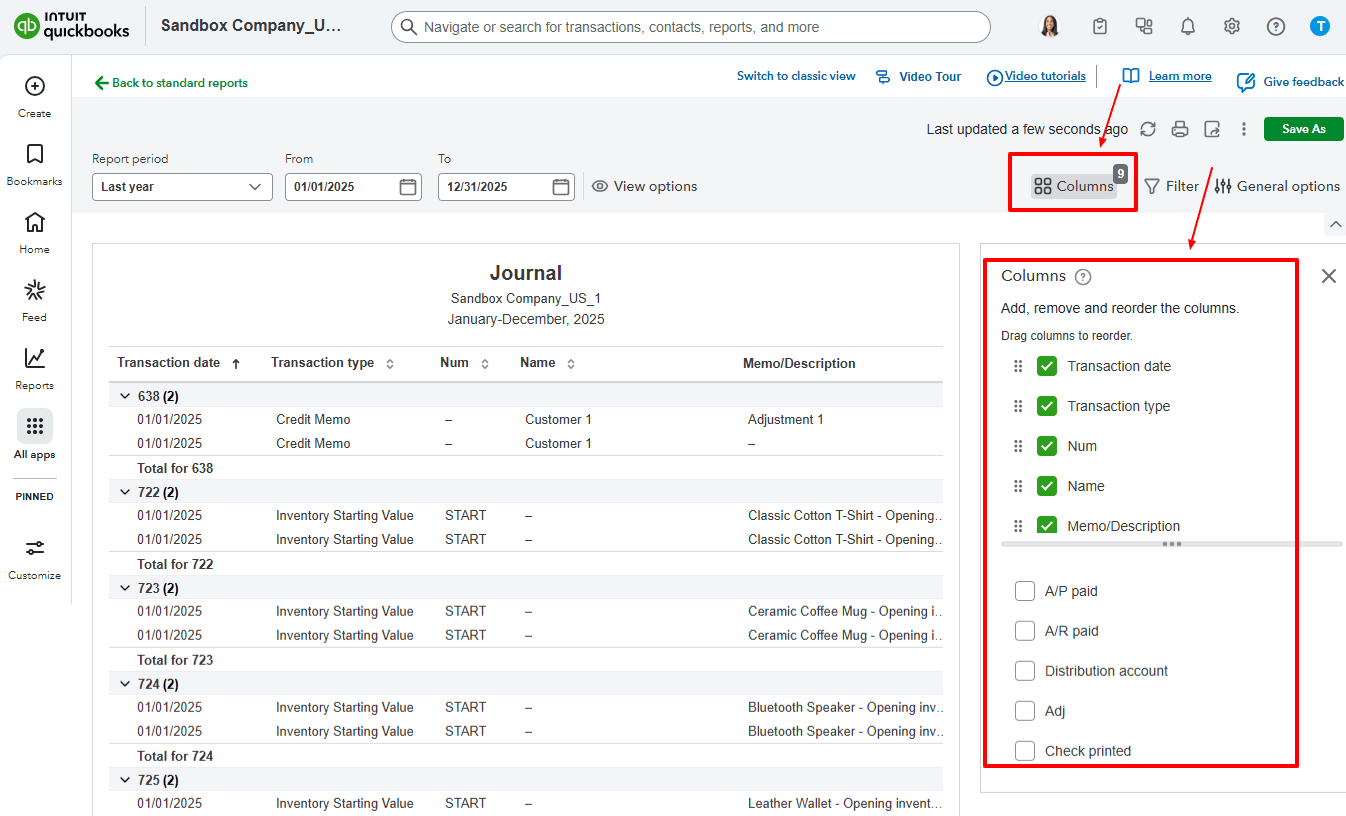Collapse the 723 transaction group

point(125,589)
